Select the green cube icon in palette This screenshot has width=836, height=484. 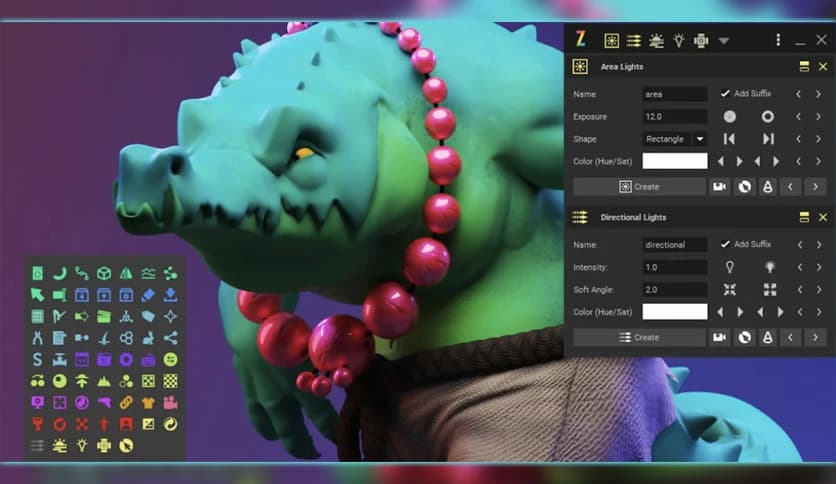point(104,273)
